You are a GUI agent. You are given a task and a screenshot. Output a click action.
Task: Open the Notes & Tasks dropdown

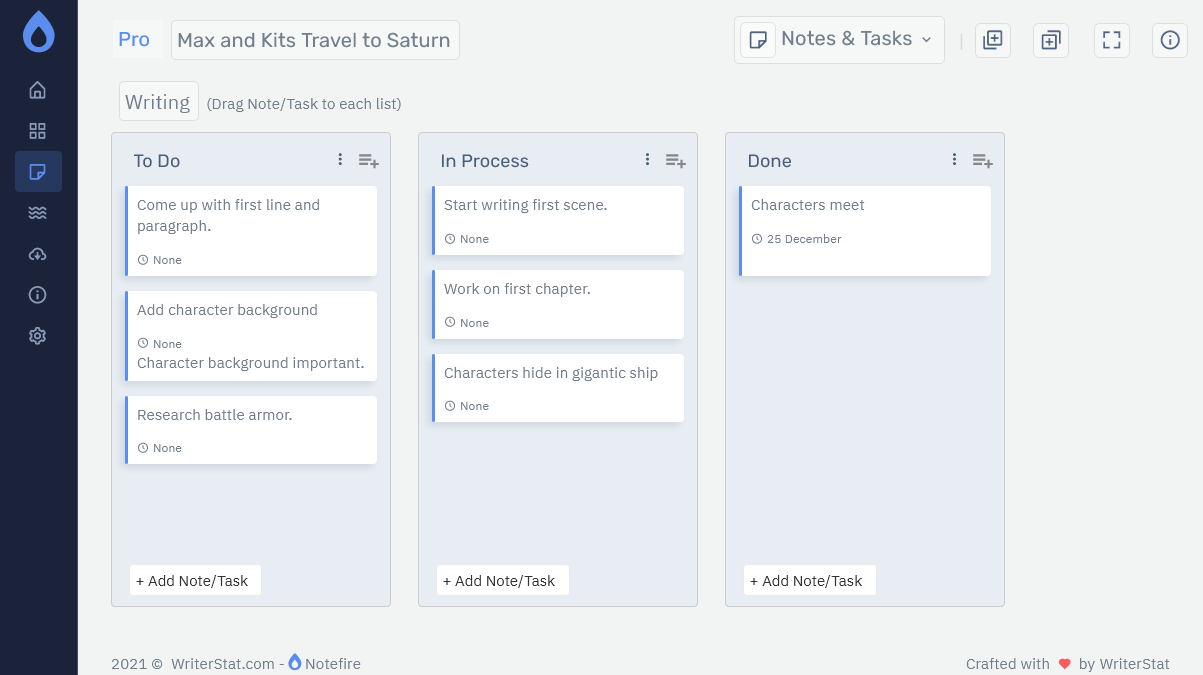point(839,39)
